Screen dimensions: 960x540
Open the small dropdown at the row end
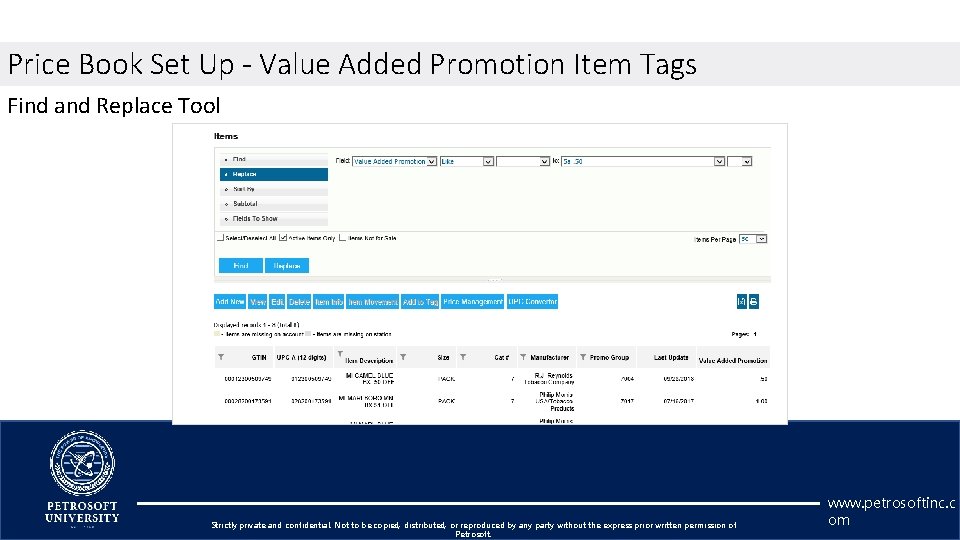(x=740, y=162)
